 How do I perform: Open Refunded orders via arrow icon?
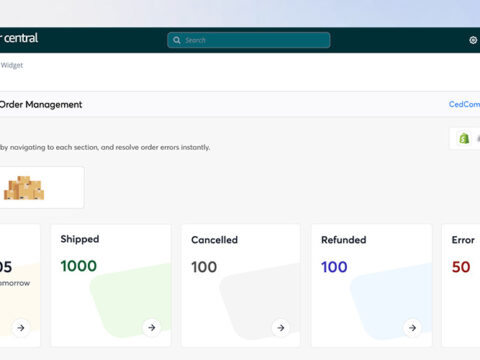point(412,328)
